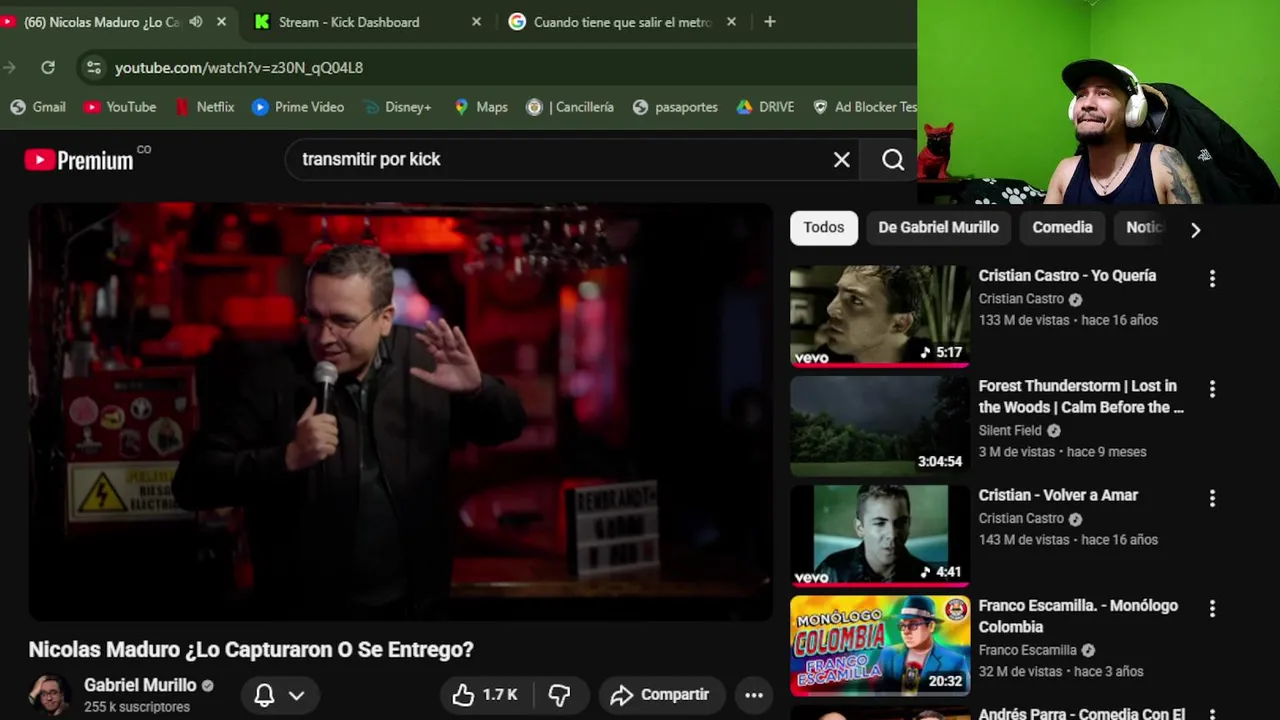Open Gabriel Murillo's channel avatar
The height and width of the screenshot is (720, 1280).
(49, 695)
